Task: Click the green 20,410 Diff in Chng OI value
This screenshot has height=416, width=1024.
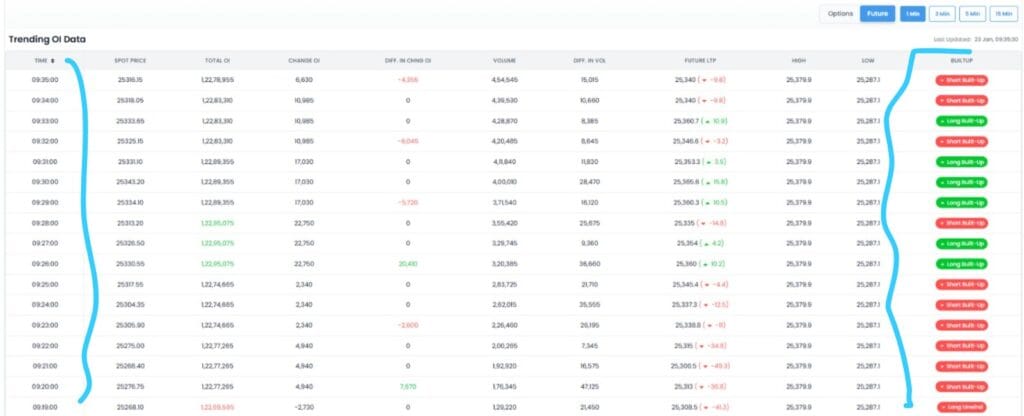Action: click(x=407, y=264)
